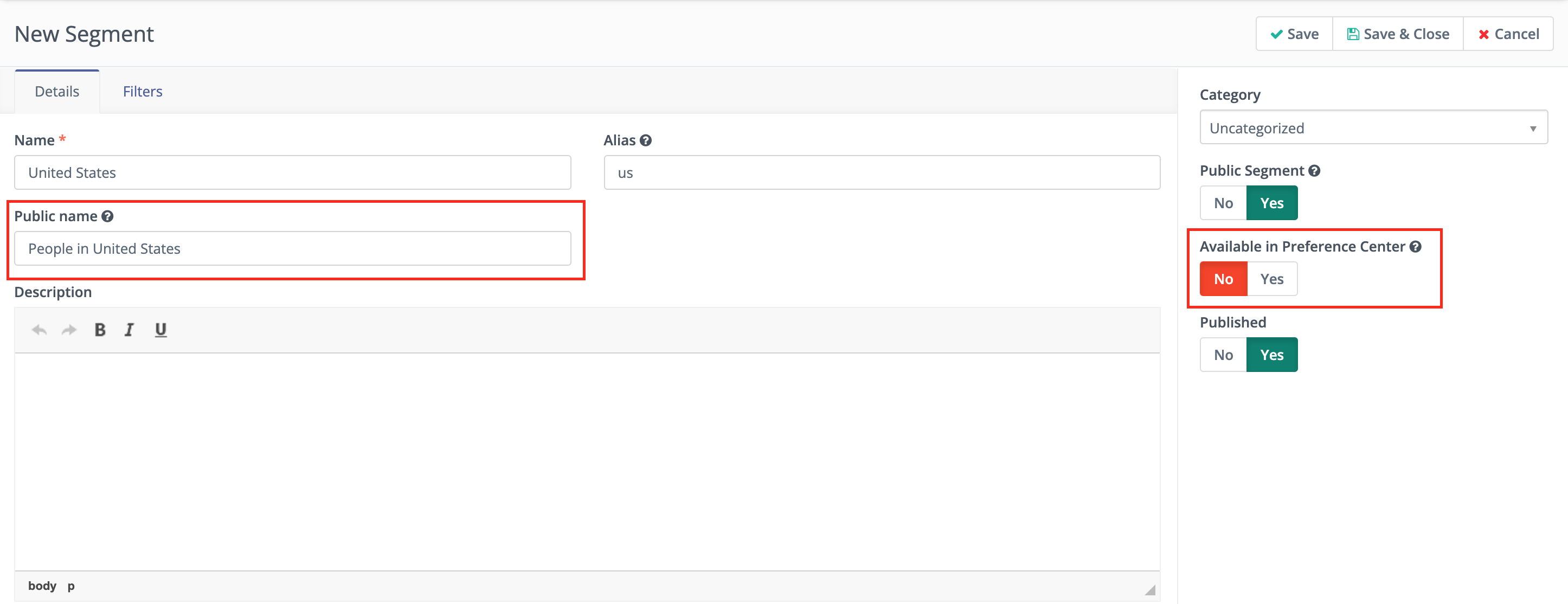This screenshot has width=1568, height=604.
Task: Click the undo arrow in description editor
Action: (40, 330)
